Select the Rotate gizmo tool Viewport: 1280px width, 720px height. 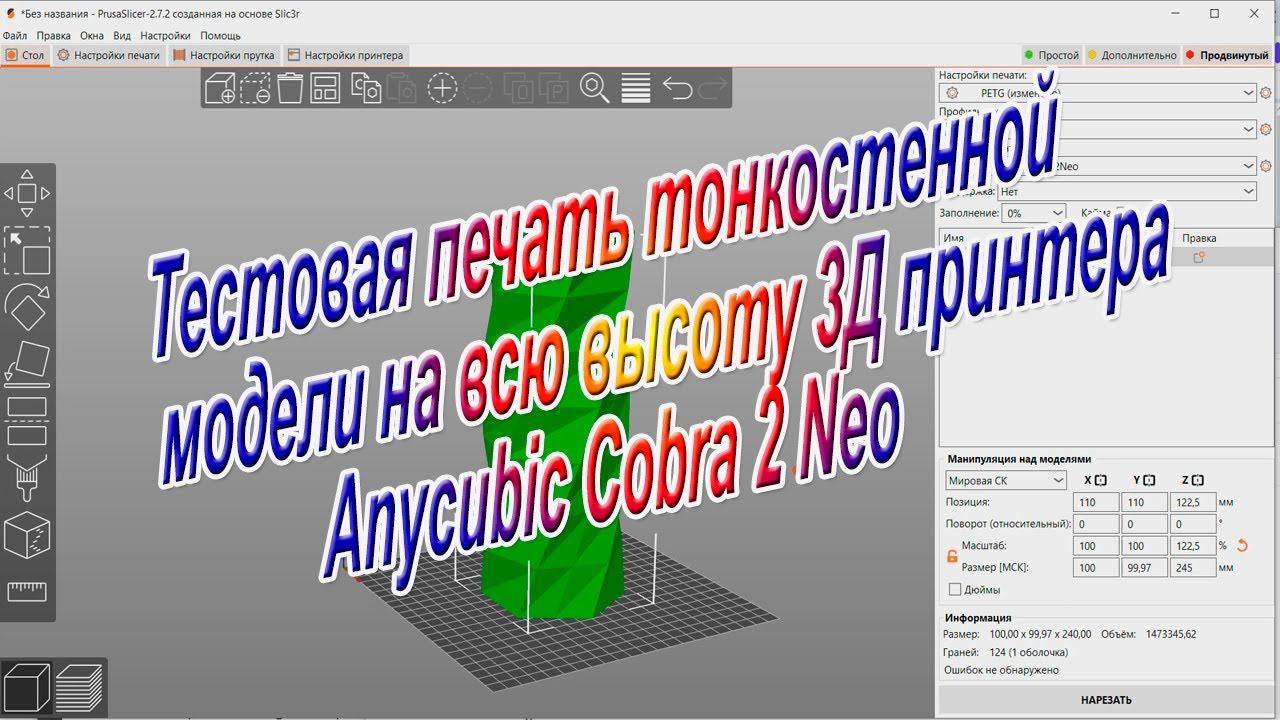[x=27, y=307]
